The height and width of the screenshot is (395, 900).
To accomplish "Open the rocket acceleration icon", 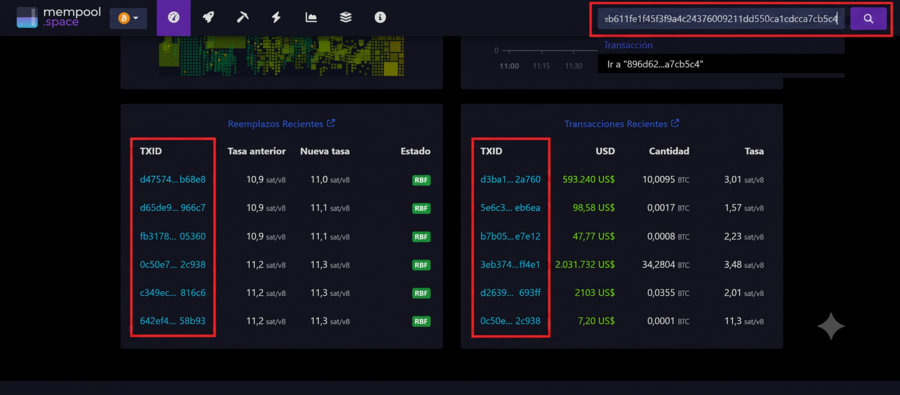I will [x=208, y=18].
